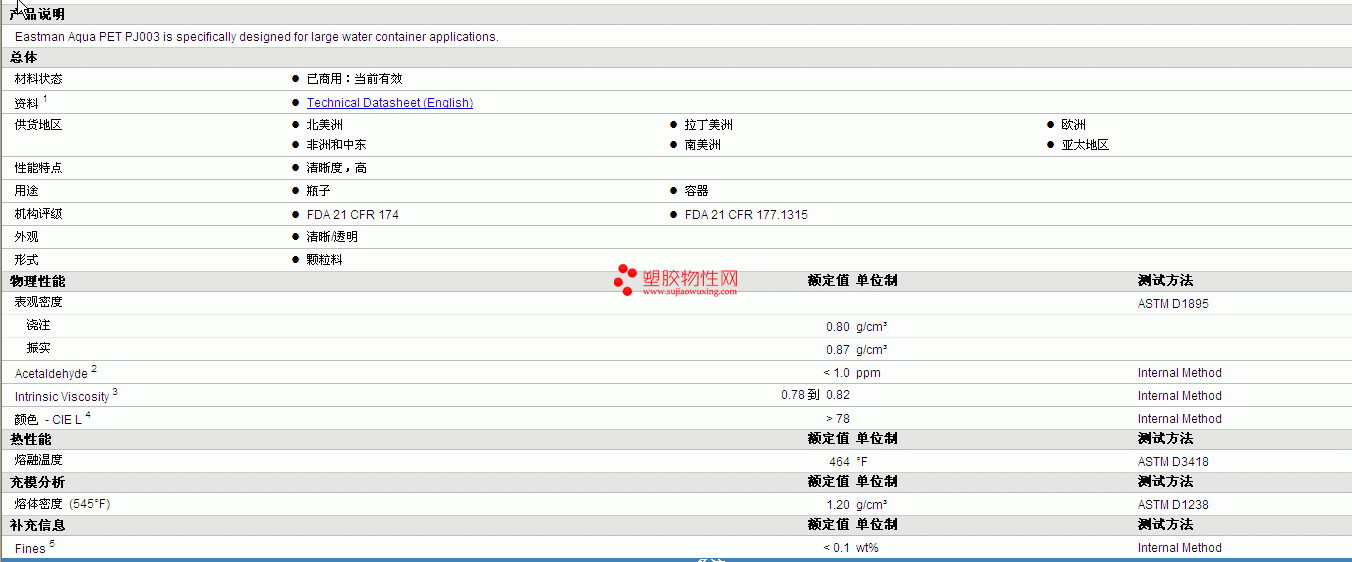Click the 性能特点 row label

(38, 168)
